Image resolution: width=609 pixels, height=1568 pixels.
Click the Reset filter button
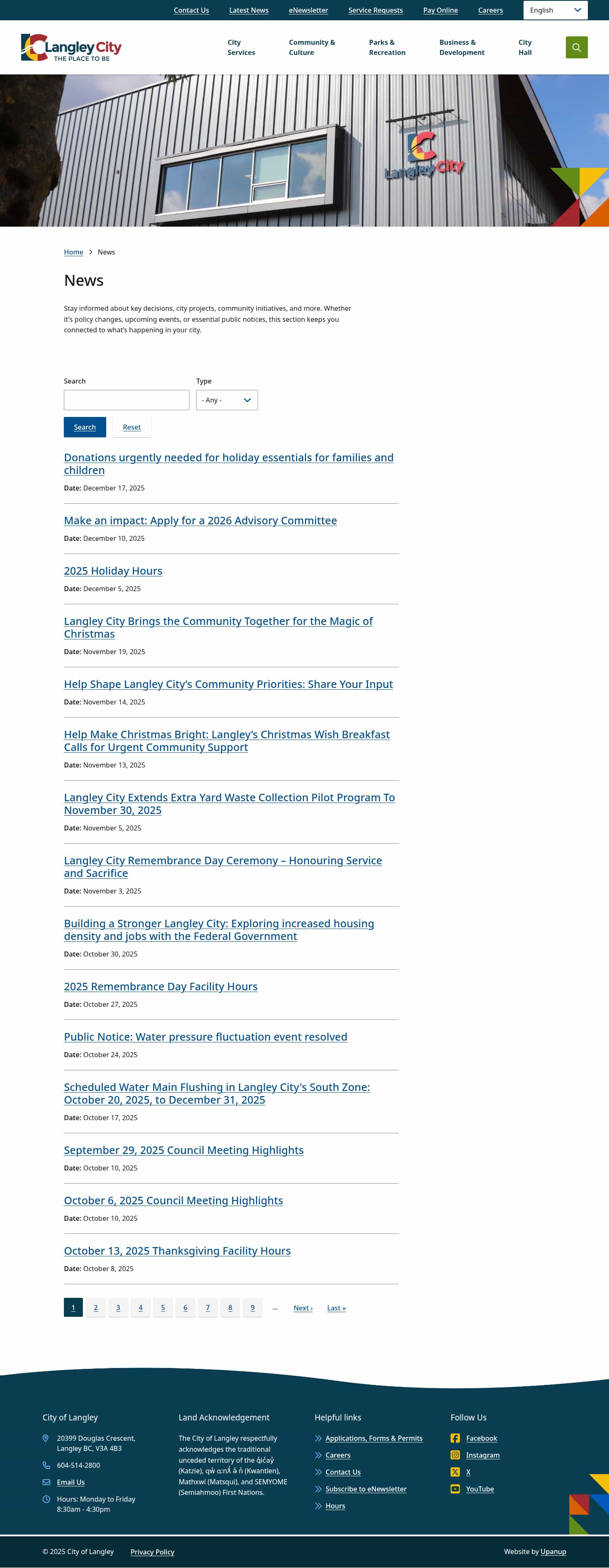pyautogui.click(x=132, y=427)
